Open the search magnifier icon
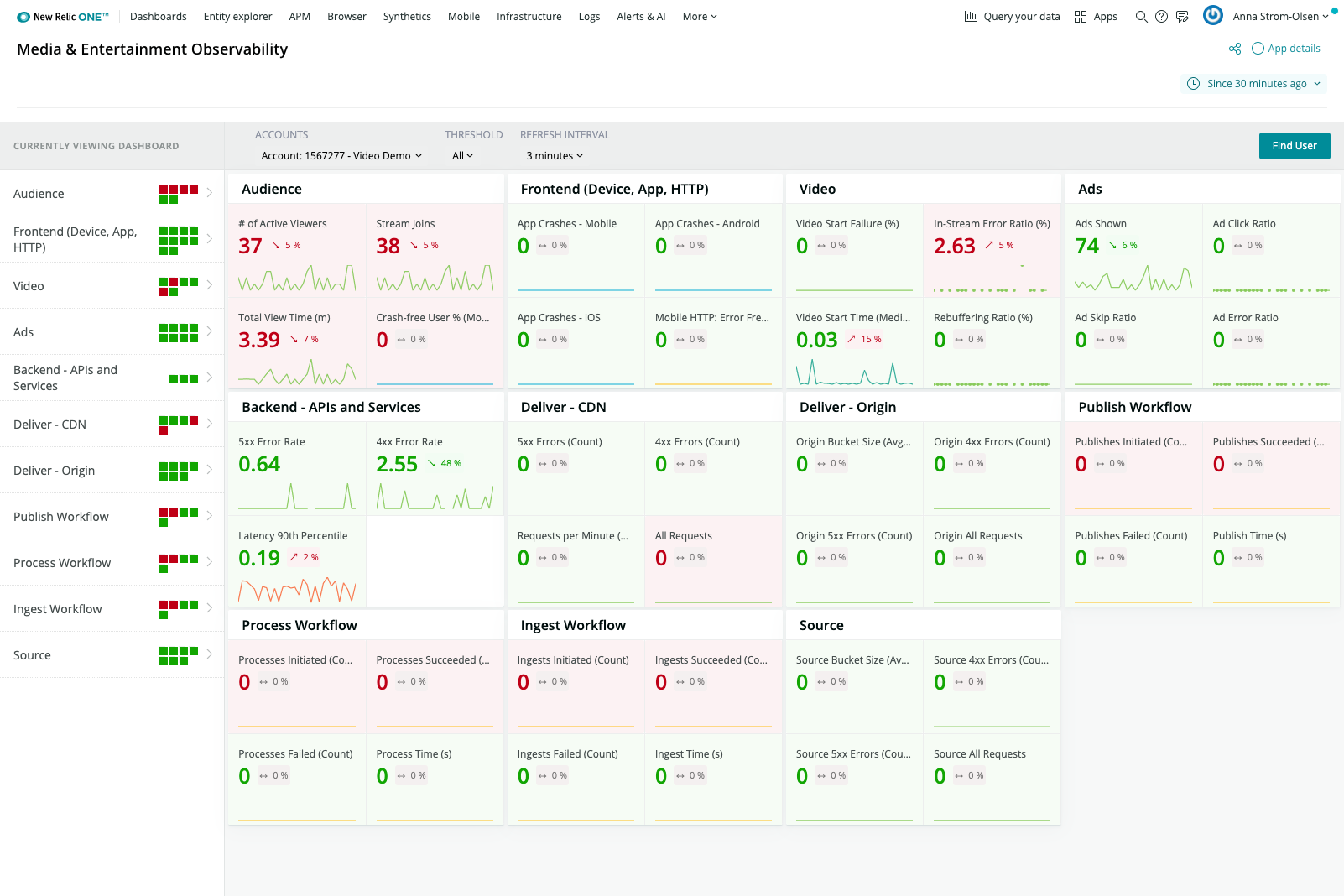Screen dimensions: 1344x896 click(1142, 16)
